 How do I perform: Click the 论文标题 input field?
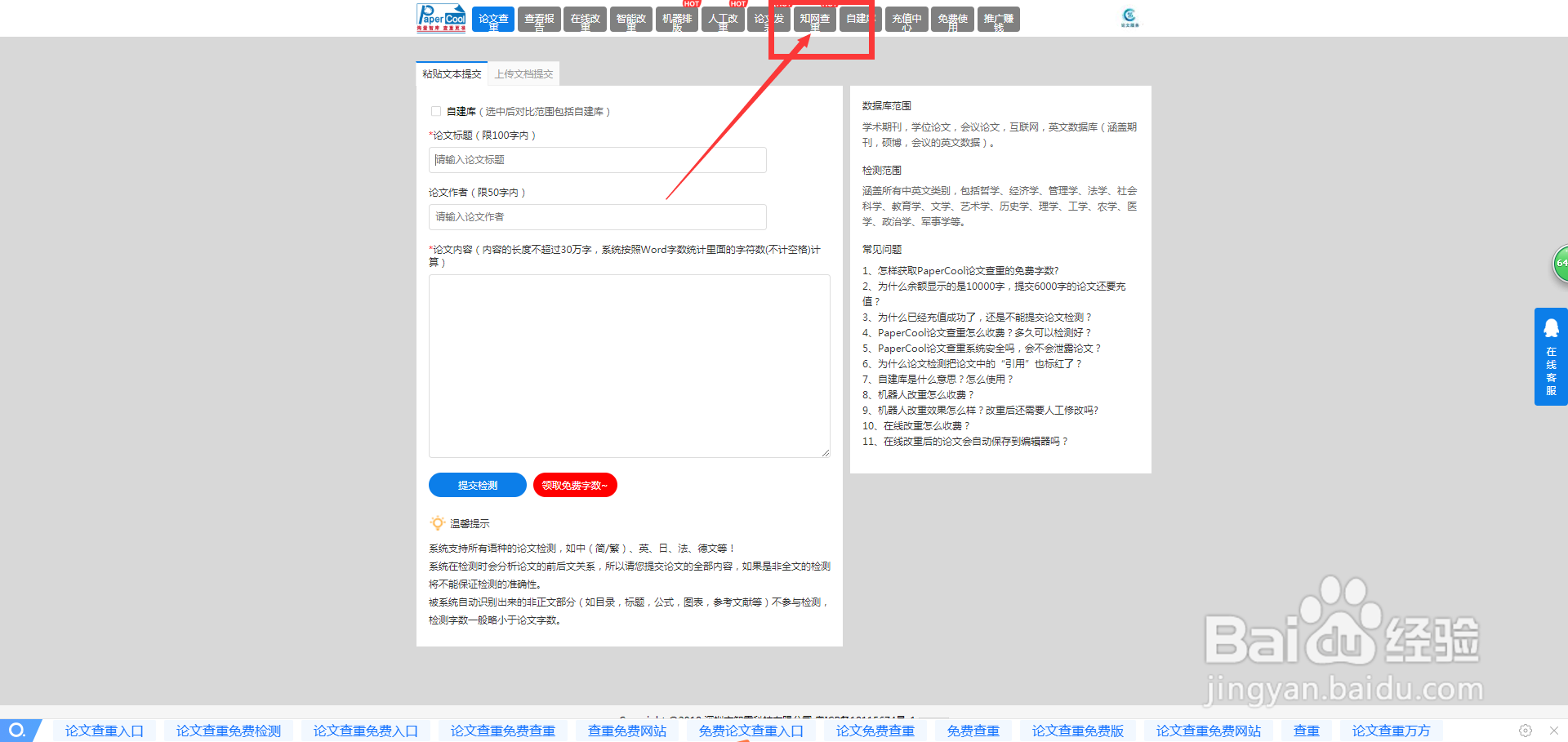click(x=597, y=160)
